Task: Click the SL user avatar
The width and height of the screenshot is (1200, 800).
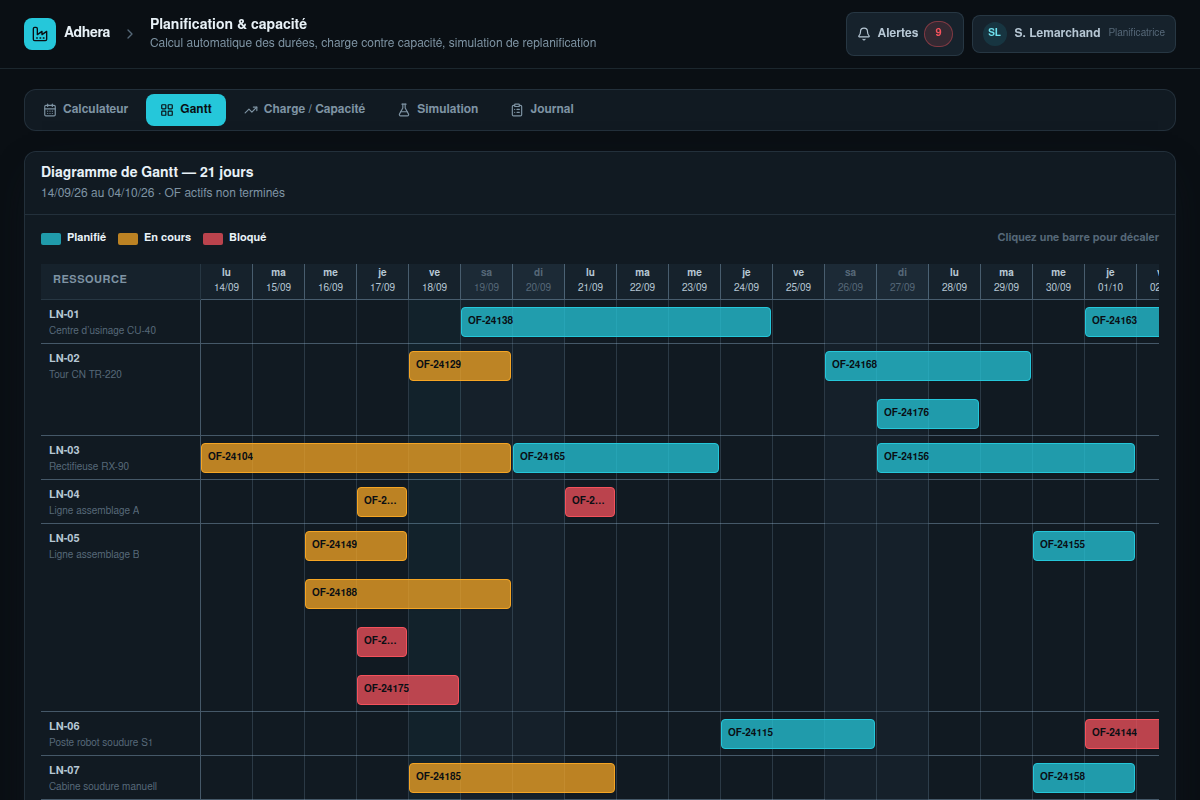Action: tap(994, 33)
